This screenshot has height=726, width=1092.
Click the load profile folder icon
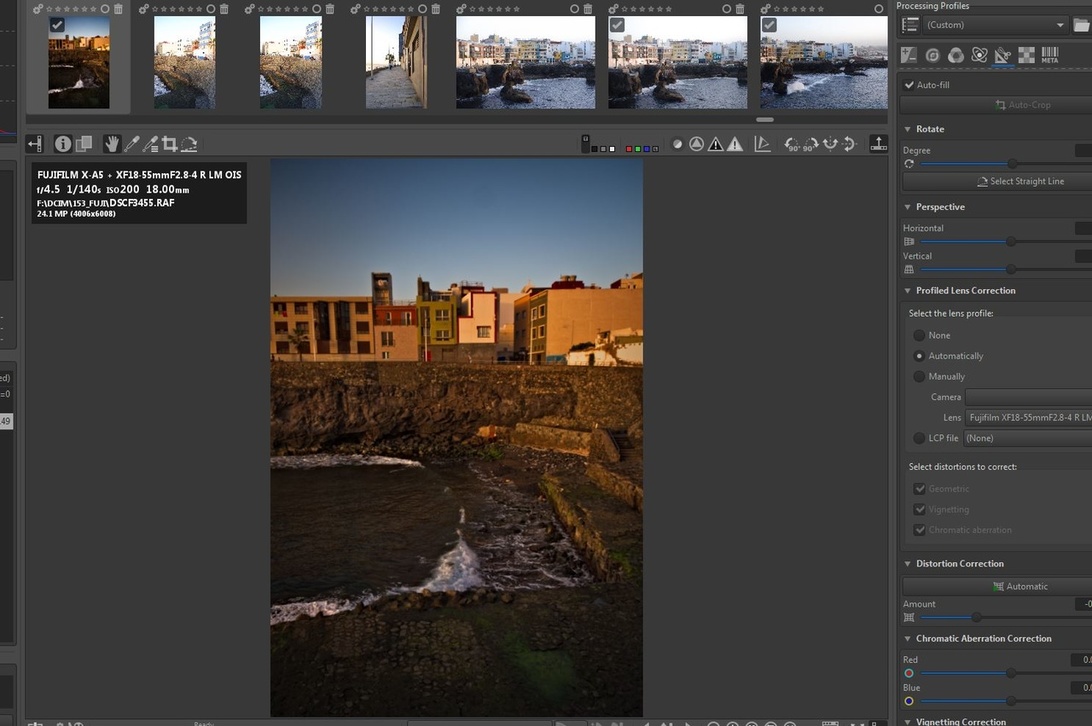point(1081,25)
